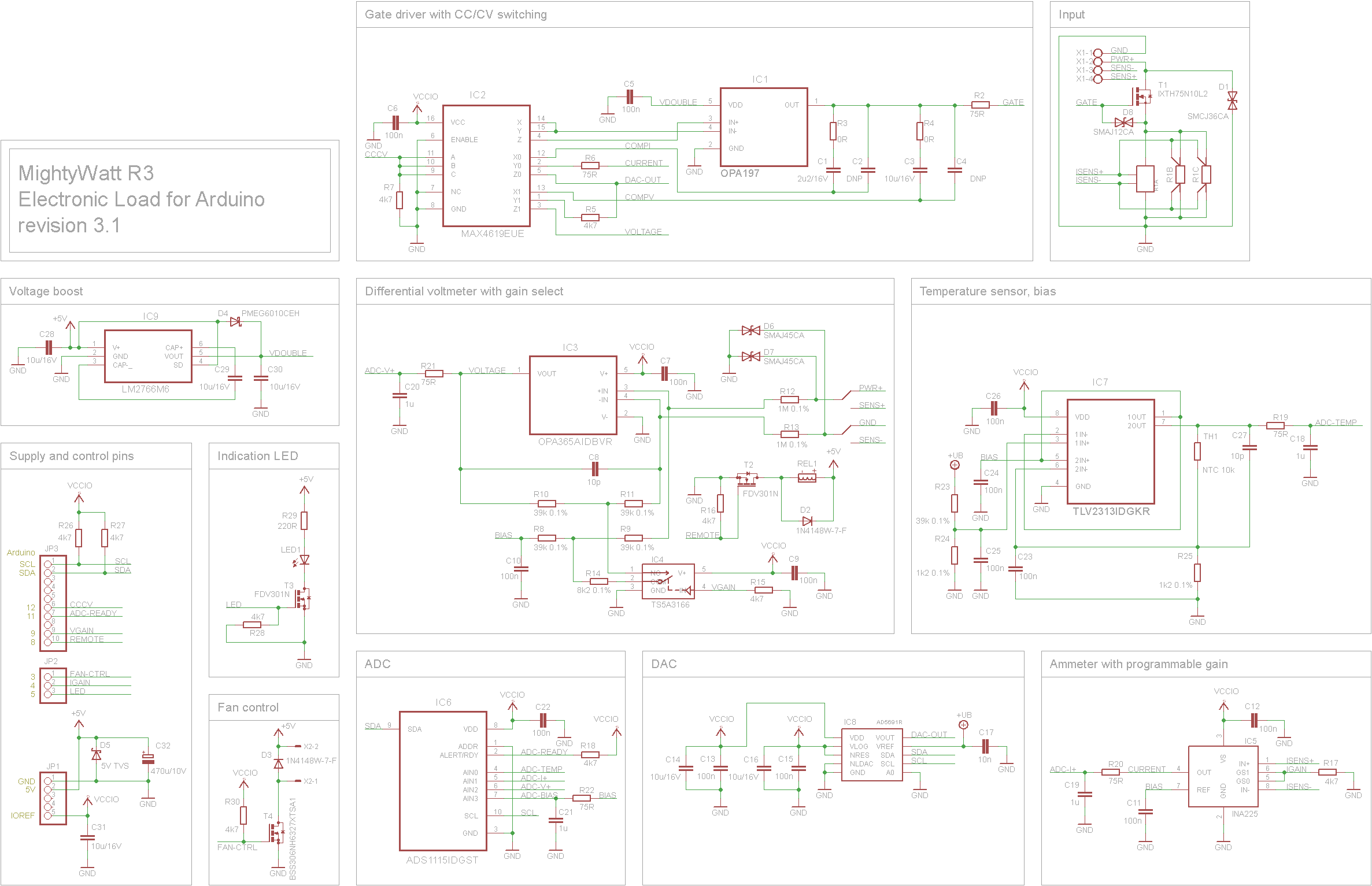This screenshot has height=886, width=1372.
Task: Select the 'Voltage boost' section heading
Action: (46, 291)
